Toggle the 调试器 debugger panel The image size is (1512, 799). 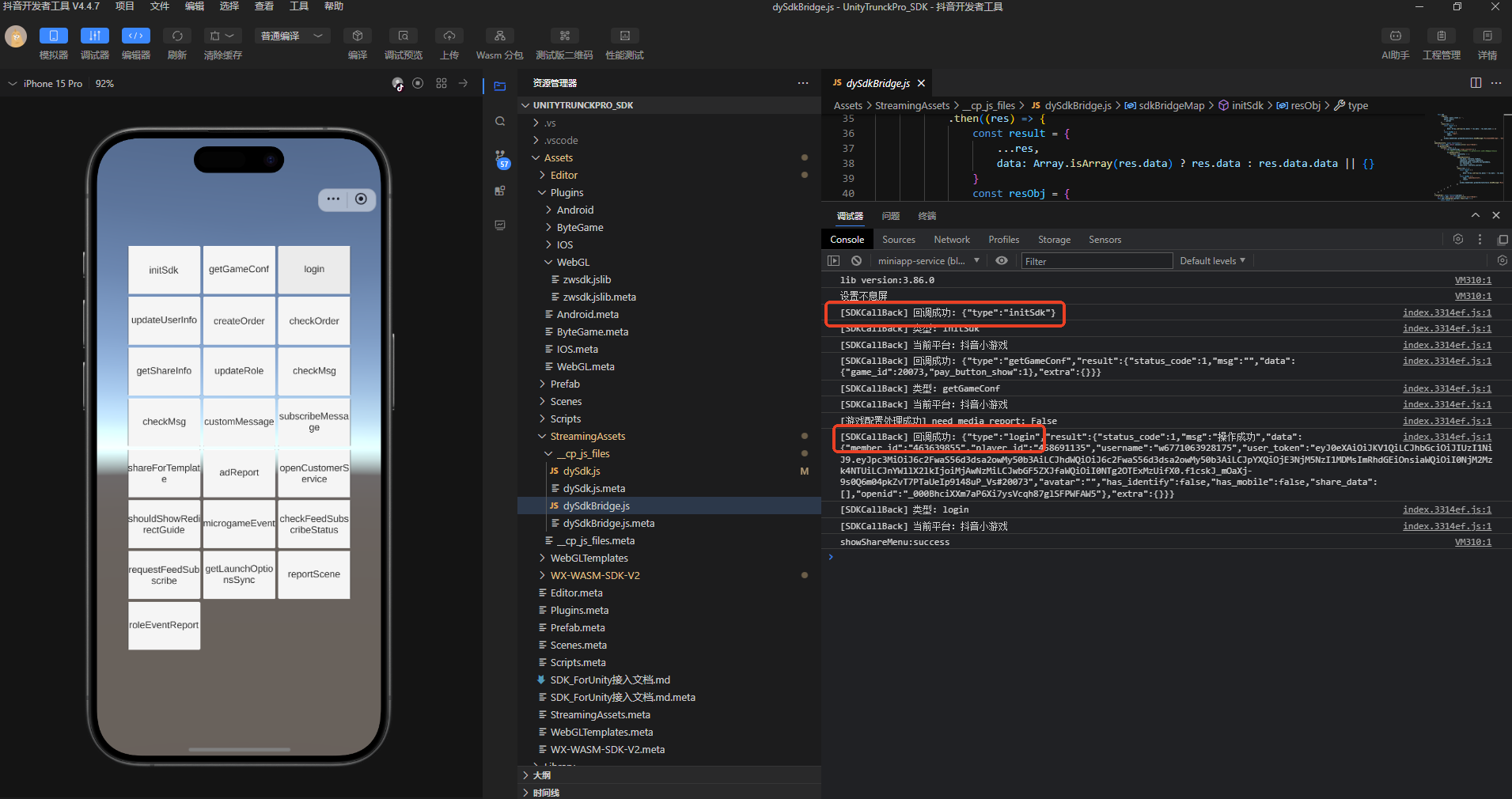tap(95, 36)
